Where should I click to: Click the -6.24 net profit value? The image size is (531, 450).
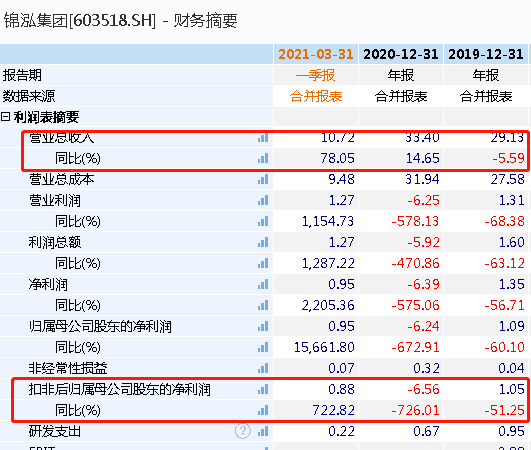click(x=423, y=326)
